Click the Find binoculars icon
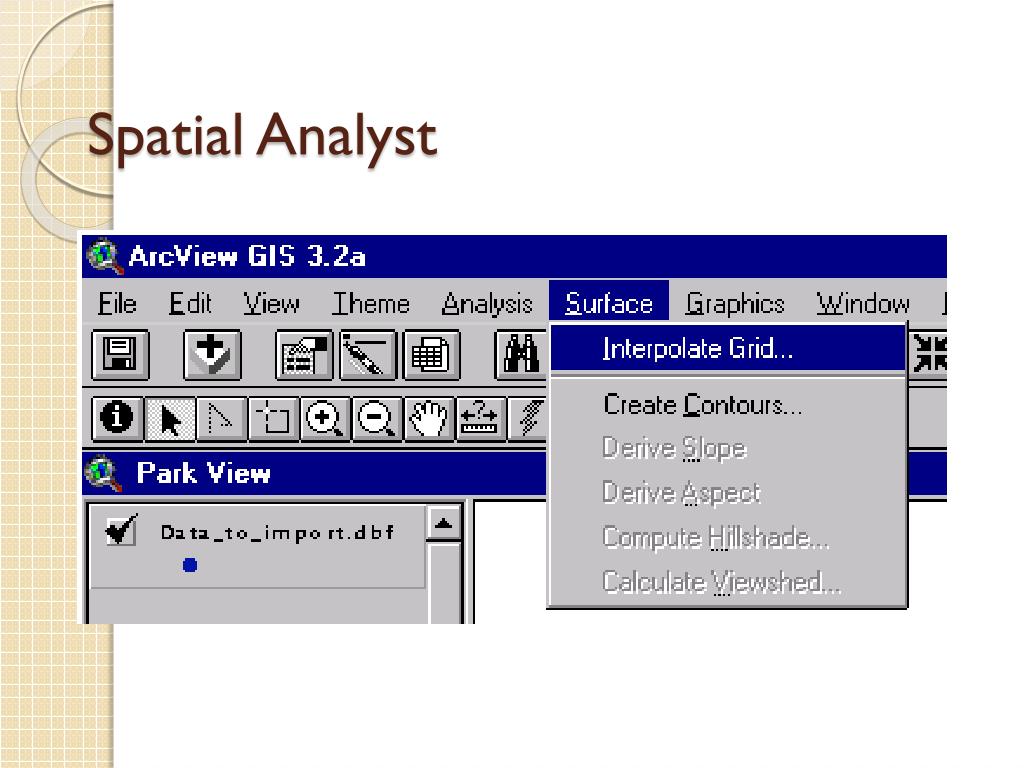Screen dimensions: 1024x768 click(x=521, y=355)
